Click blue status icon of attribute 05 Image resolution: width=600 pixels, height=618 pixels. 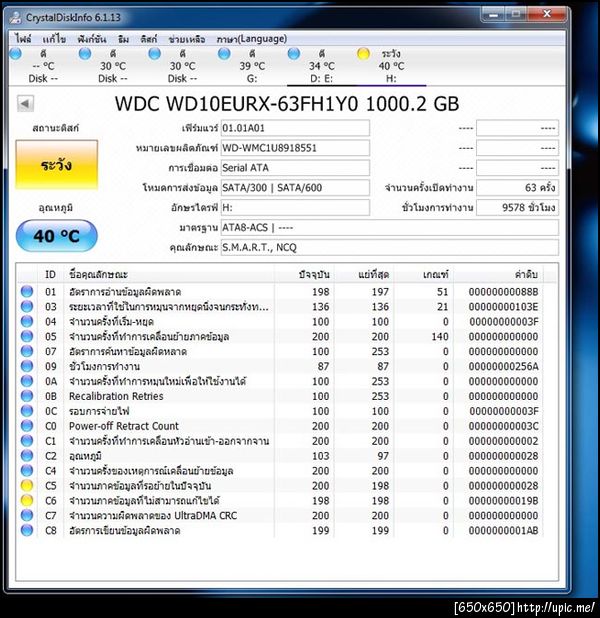(x=27, y=337)
